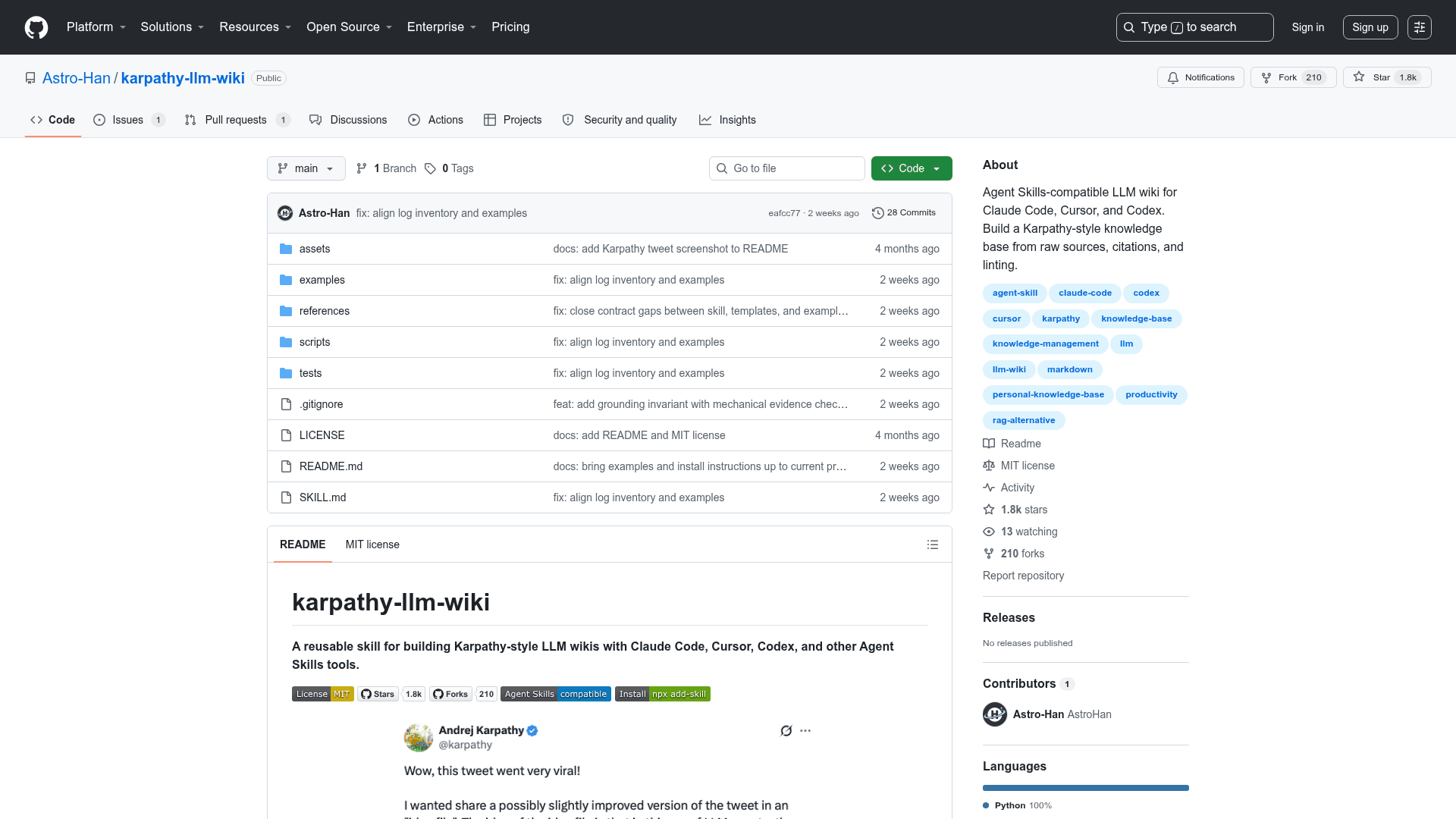The width and height of the screenshot is (1456, 819).
Task: Open the main branch selector dropdown
Action: tap(306, 168)
